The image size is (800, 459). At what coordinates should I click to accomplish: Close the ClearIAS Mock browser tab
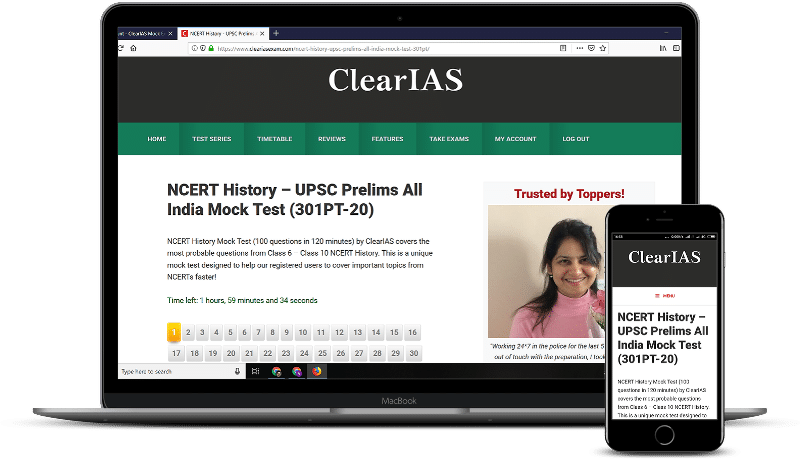click(170, 34)
